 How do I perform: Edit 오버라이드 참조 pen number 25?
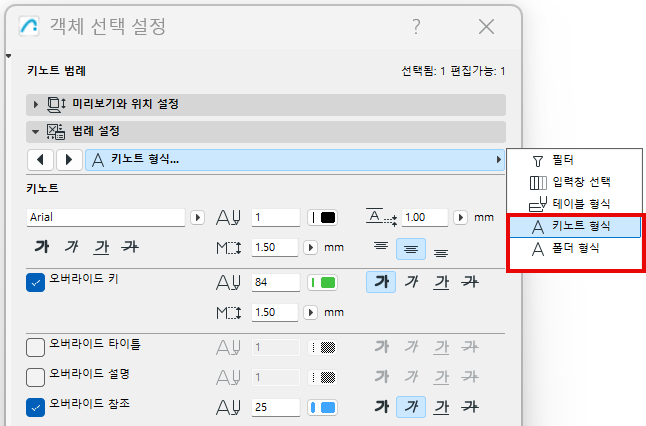pos(276,407)
